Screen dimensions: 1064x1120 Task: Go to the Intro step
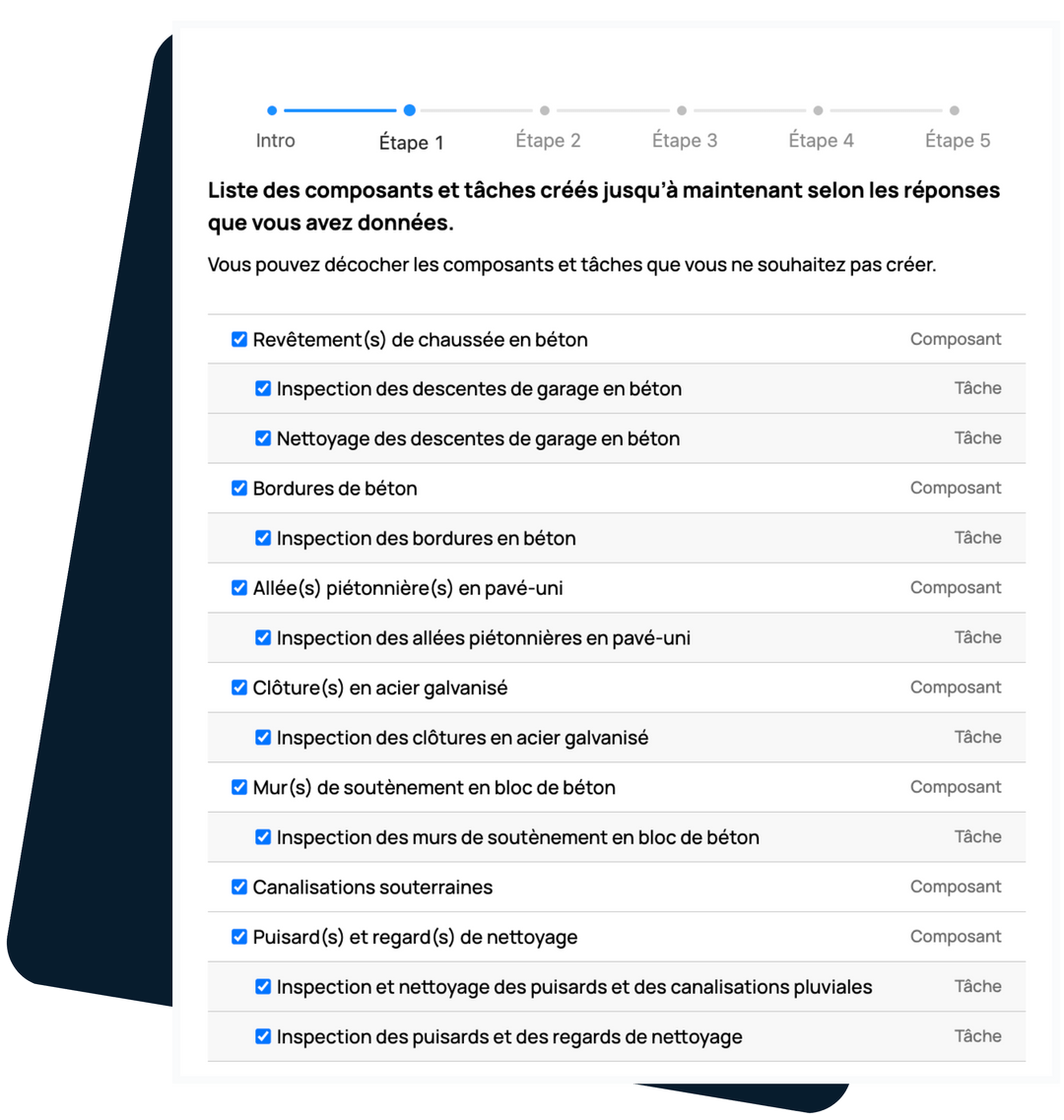coord(275,110)
